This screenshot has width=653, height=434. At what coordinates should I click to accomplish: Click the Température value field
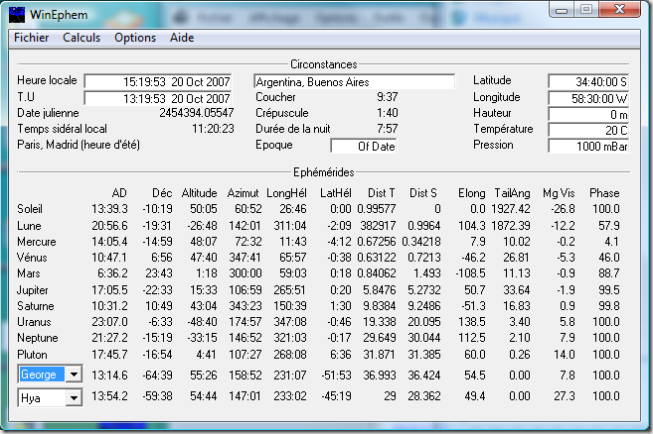click(587, 130)
